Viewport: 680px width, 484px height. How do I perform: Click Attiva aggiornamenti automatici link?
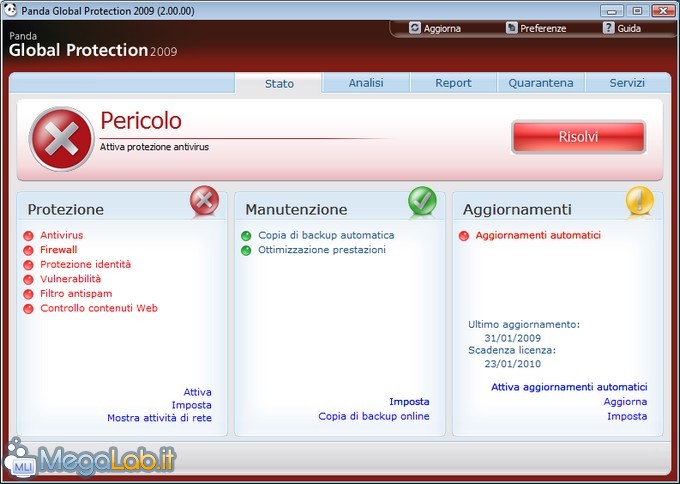click(x=569, y=387)
